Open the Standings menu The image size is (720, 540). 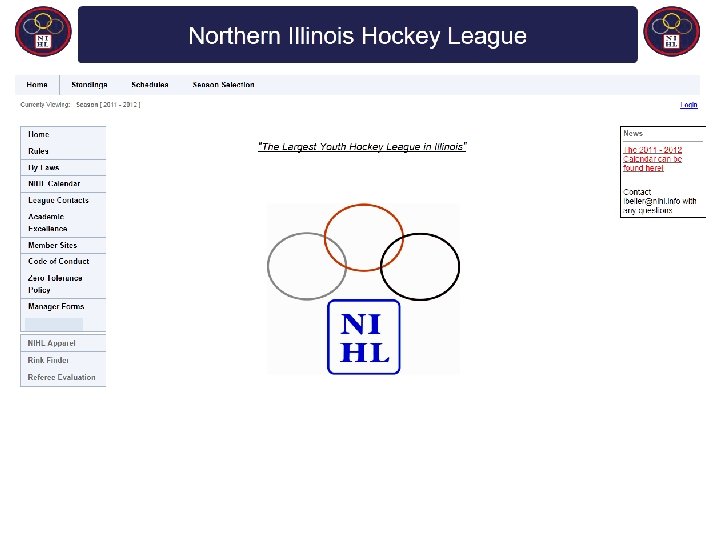[x=90, y=84]
